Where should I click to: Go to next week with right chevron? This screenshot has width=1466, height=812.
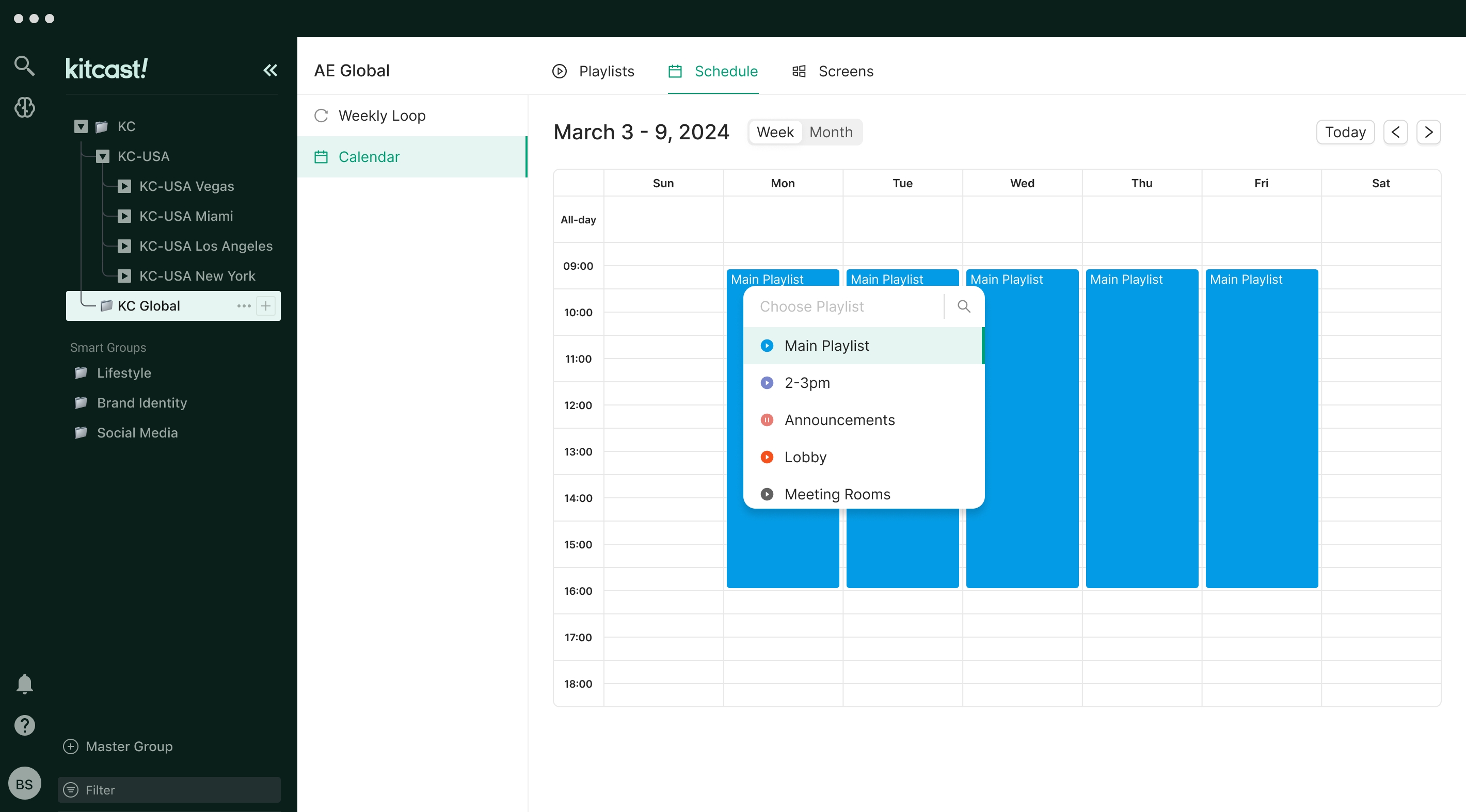(x=1428, y=132)
